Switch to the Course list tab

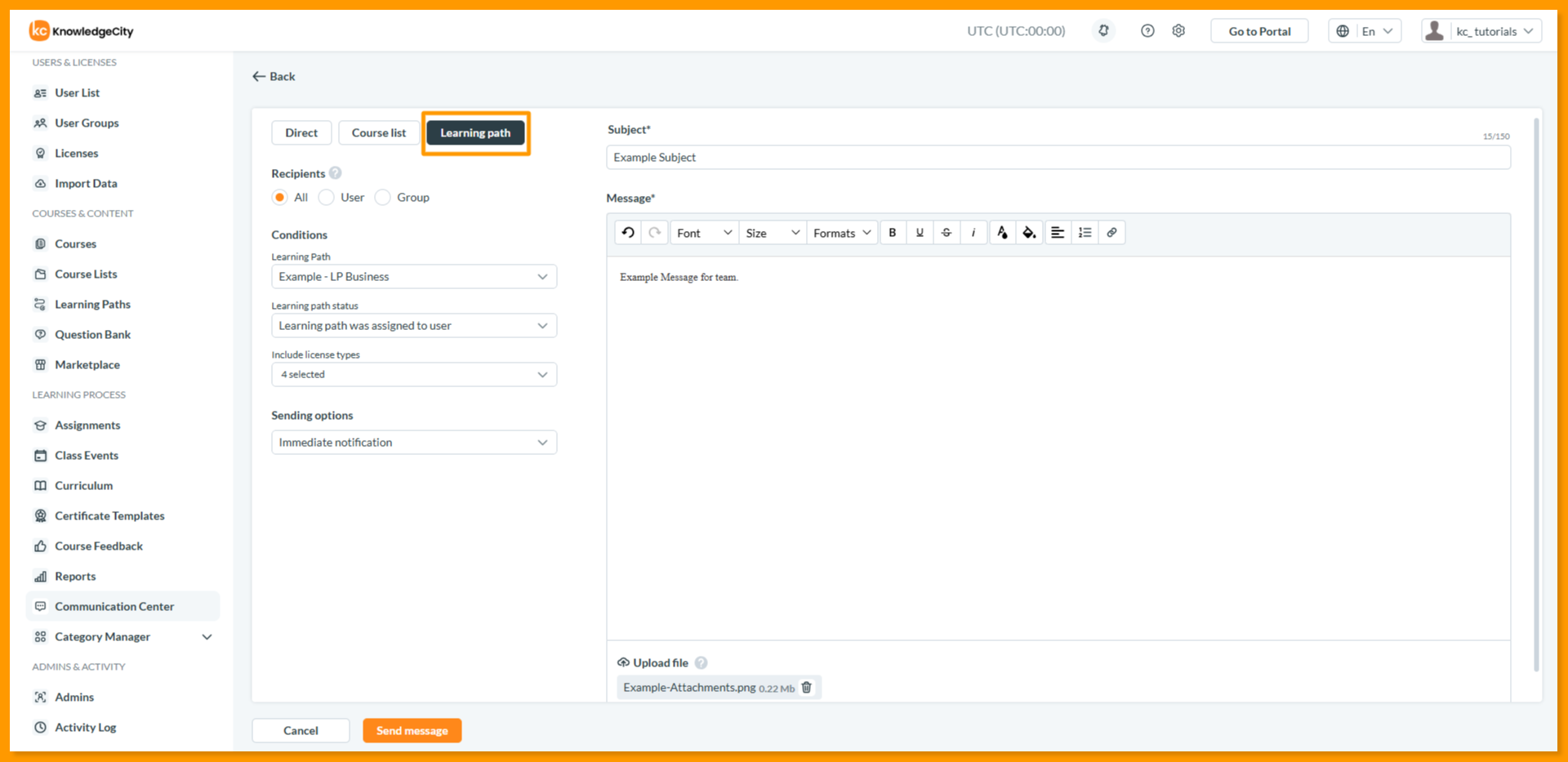coord(379,133)
